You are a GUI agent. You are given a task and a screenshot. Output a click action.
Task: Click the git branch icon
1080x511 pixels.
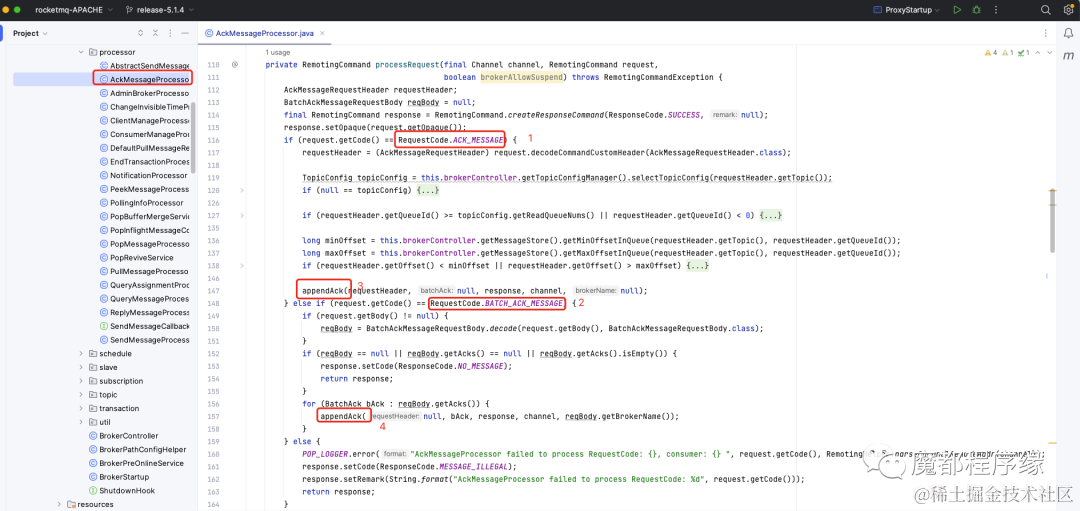coord(129,10)
